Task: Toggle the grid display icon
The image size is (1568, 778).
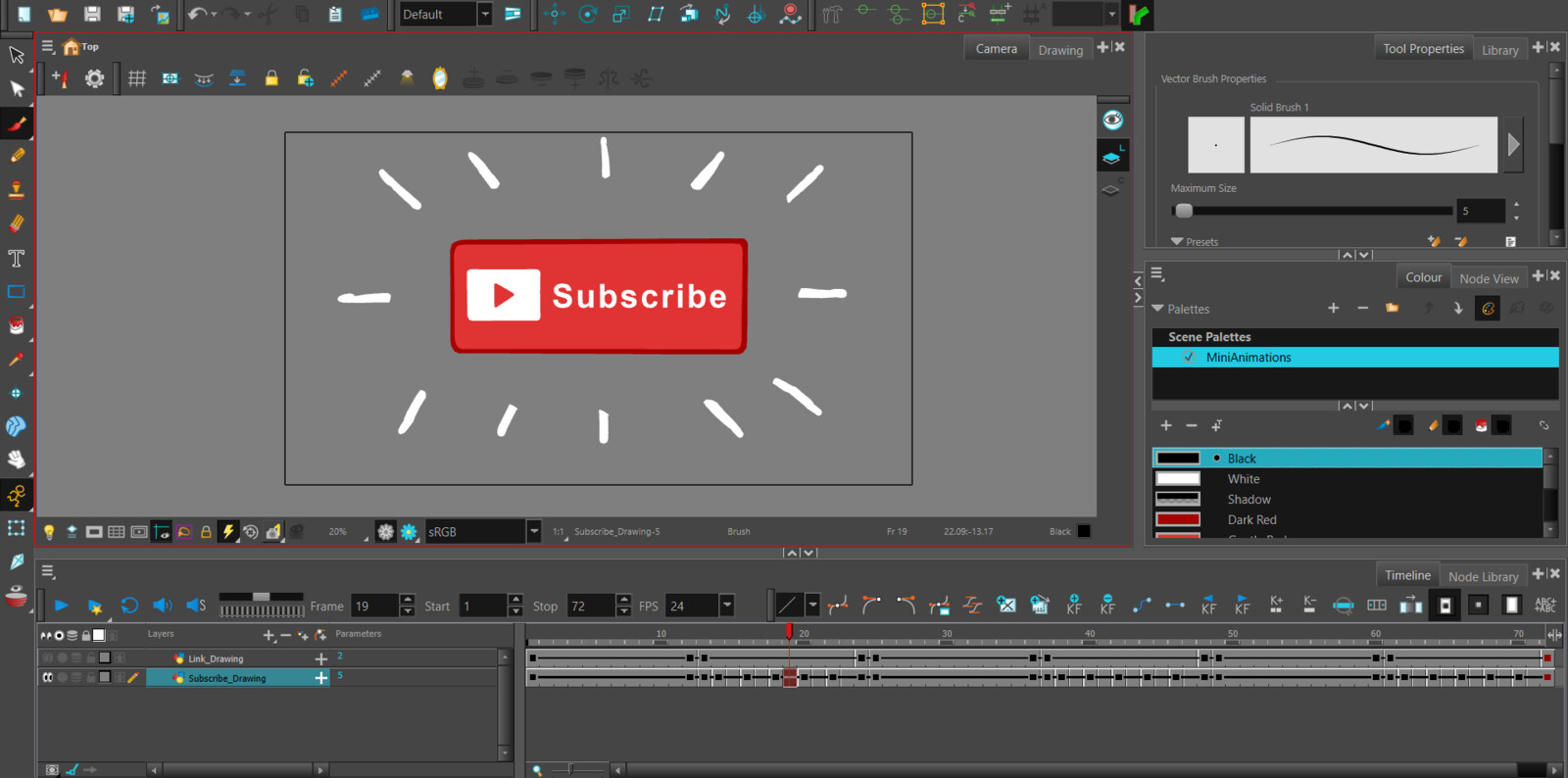Action: pos(137,78)
